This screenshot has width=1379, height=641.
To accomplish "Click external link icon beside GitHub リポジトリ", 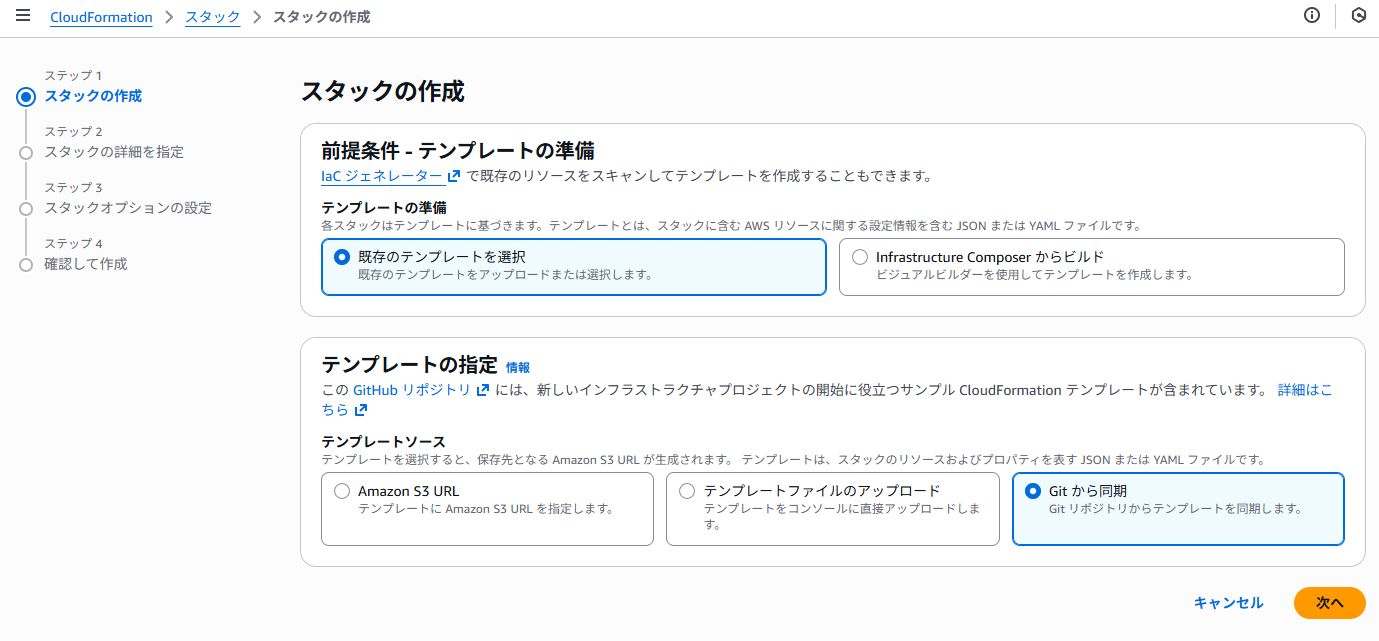I will tap(483, 390).
